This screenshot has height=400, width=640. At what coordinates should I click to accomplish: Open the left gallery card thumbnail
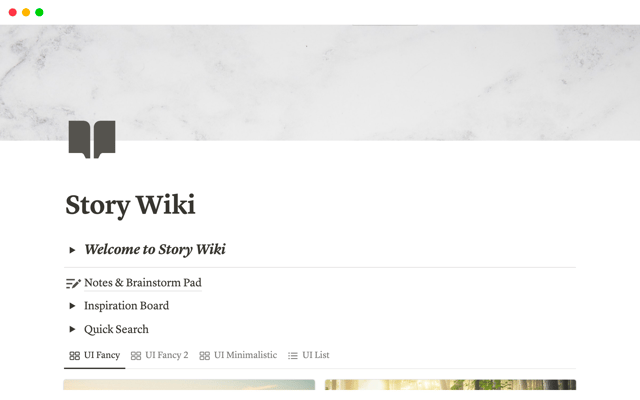pyautogui.click(x=189, y=385)
